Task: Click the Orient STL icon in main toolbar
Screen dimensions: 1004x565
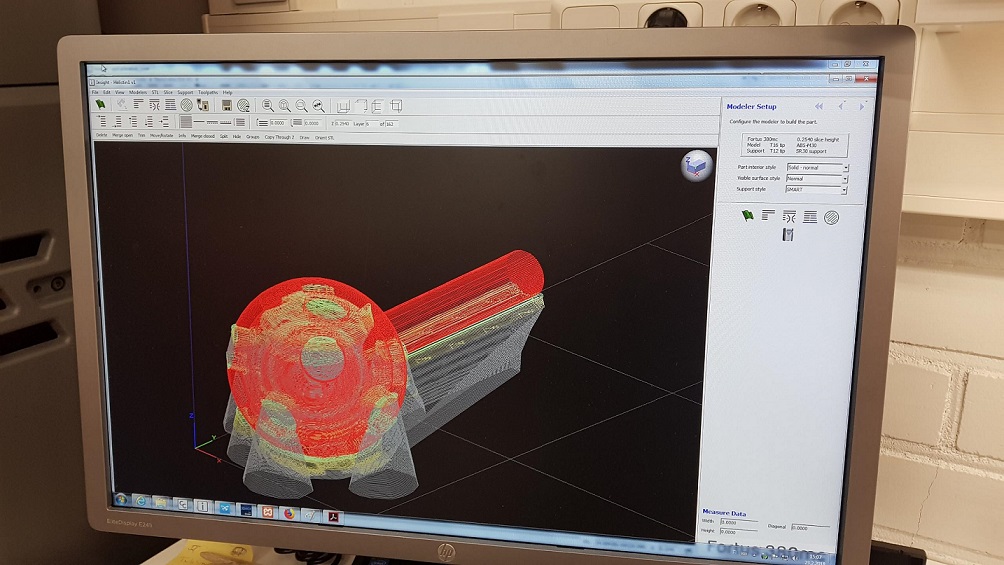Action: (122, 104)
